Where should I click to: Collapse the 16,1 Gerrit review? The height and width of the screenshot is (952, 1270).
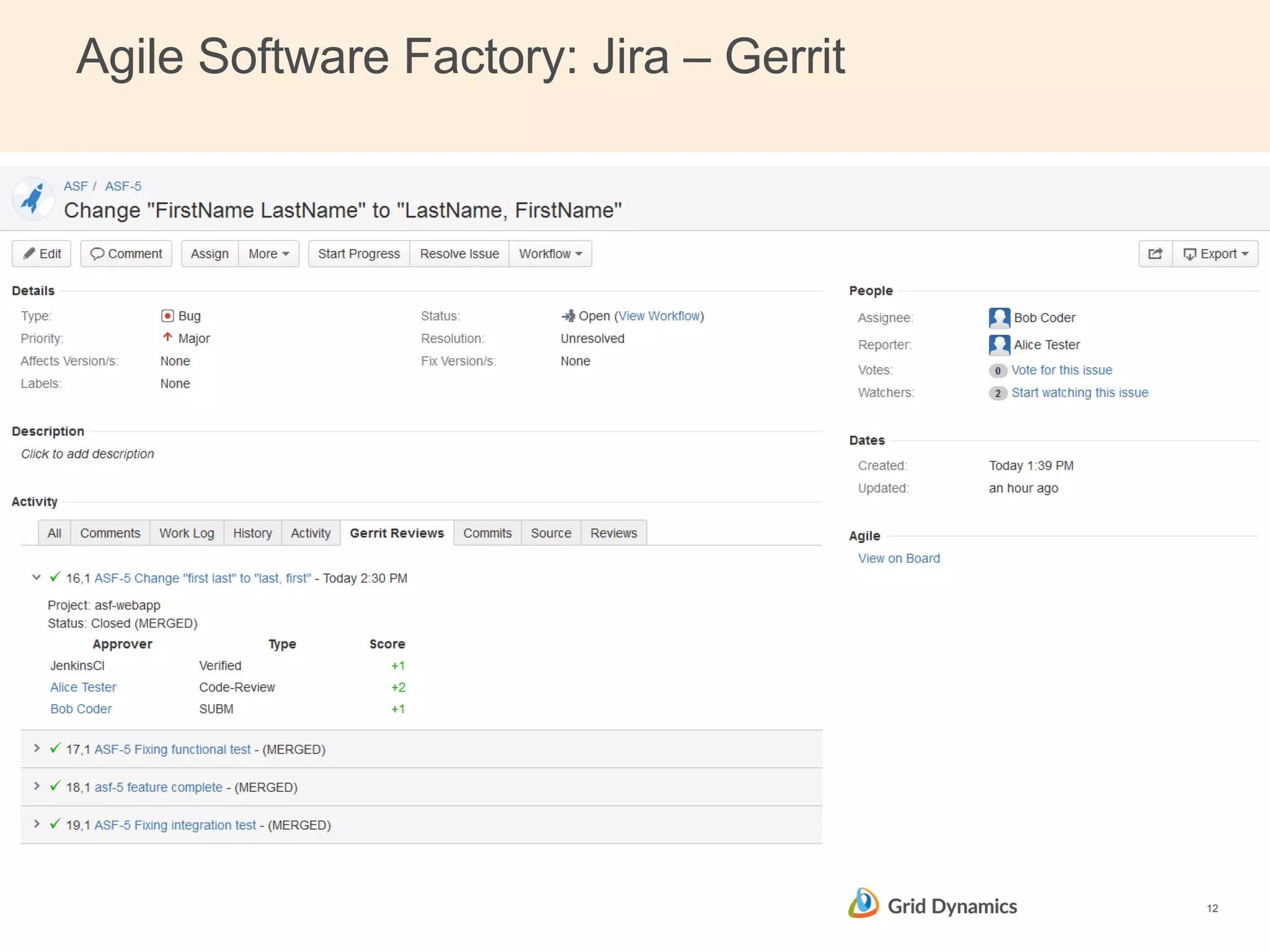coord(37,578)
